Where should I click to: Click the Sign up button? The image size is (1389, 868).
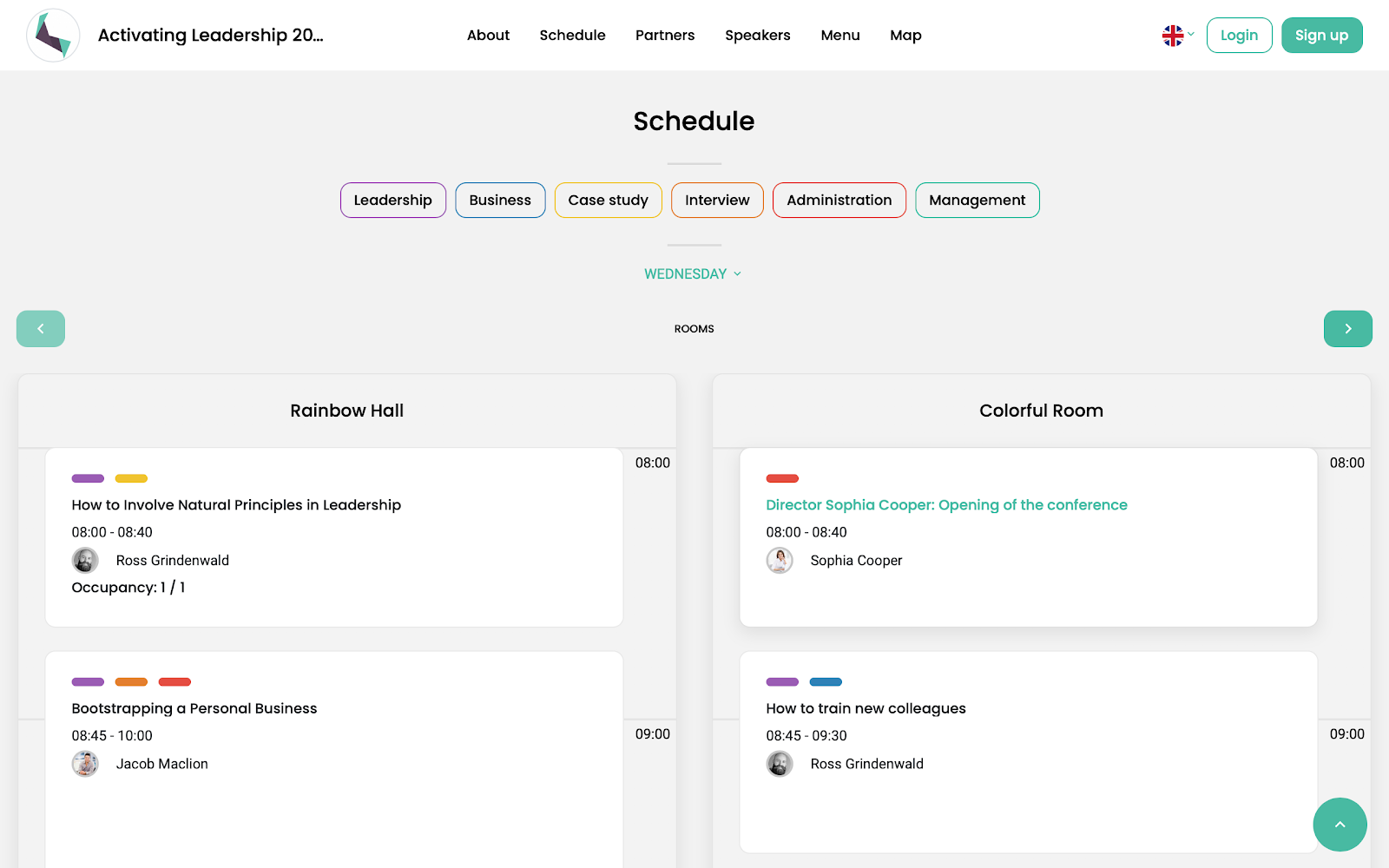[x=1322, y=36]
